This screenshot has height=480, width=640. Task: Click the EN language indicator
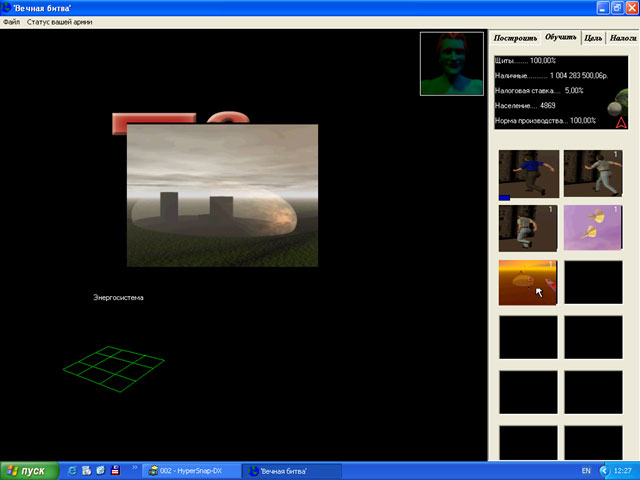585,470
